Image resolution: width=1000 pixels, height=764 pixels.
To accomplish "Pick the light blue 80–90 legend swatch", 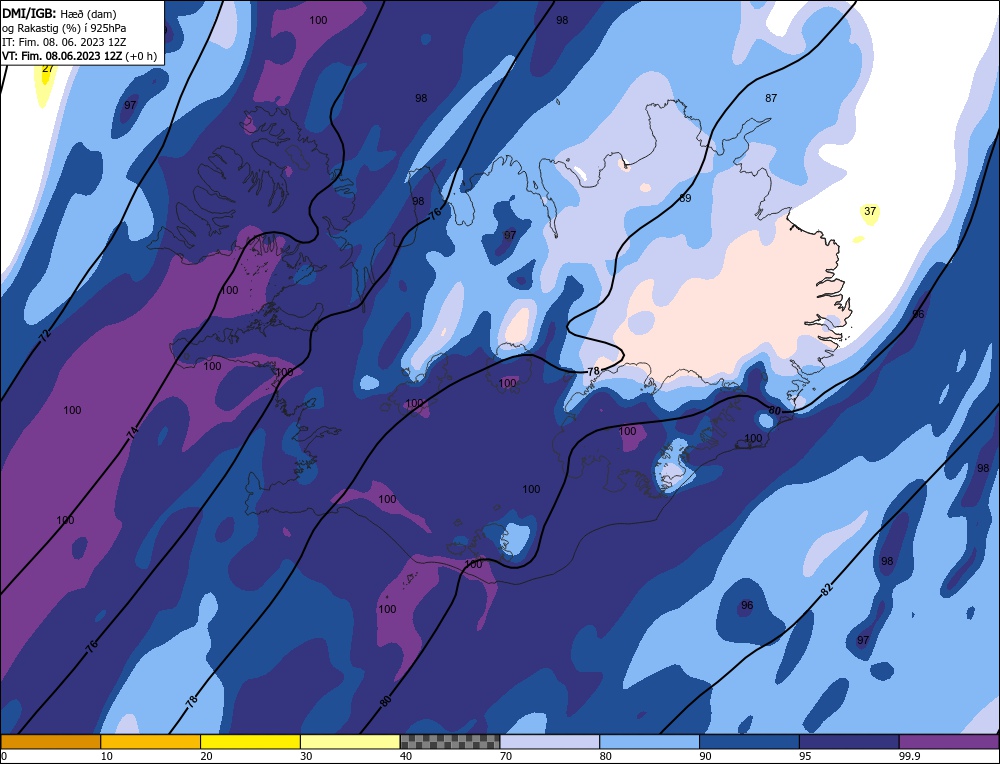I will [x=649, y=742].
